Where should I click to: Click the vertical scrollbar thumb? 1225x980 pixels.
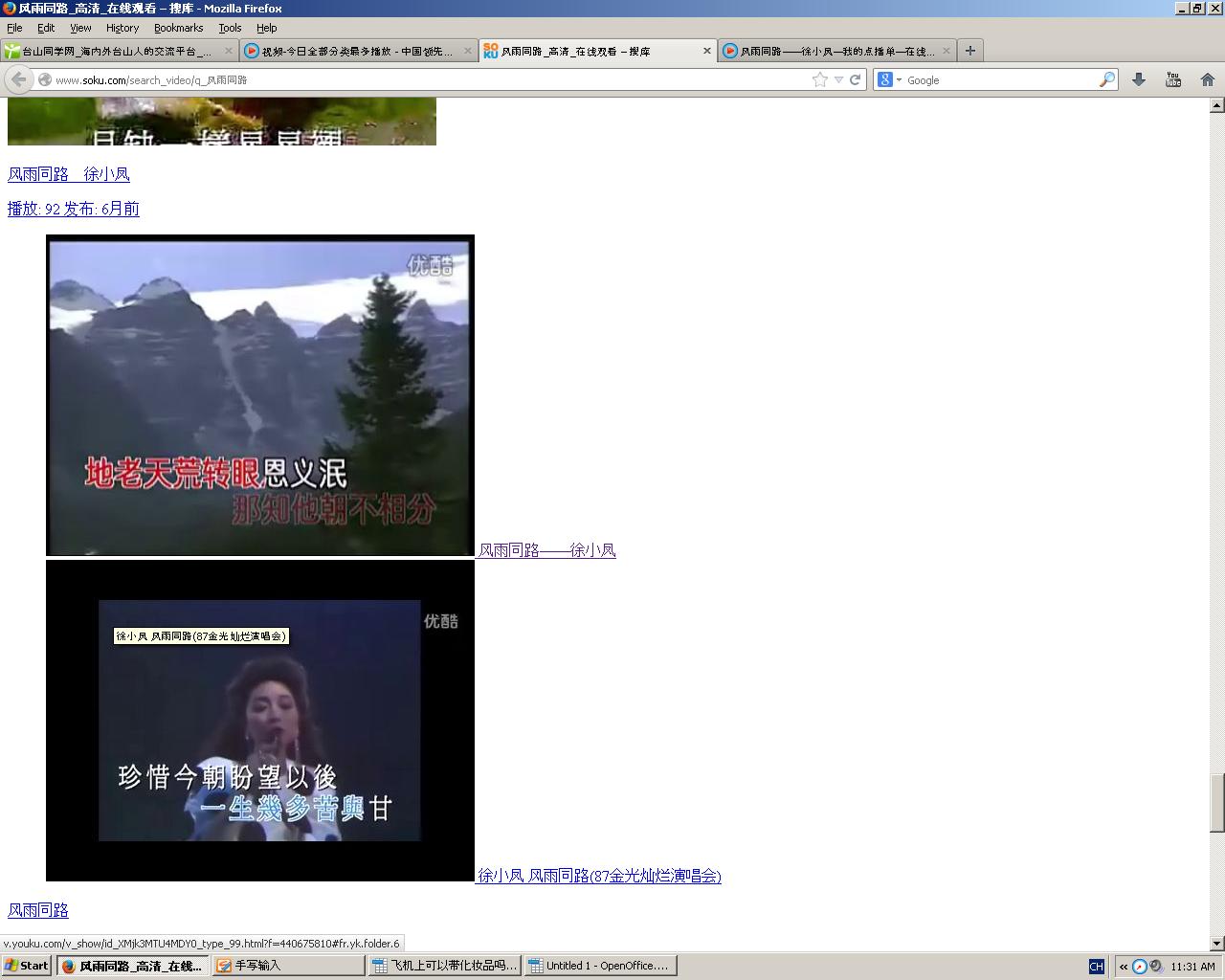[x=1217, y=802]
